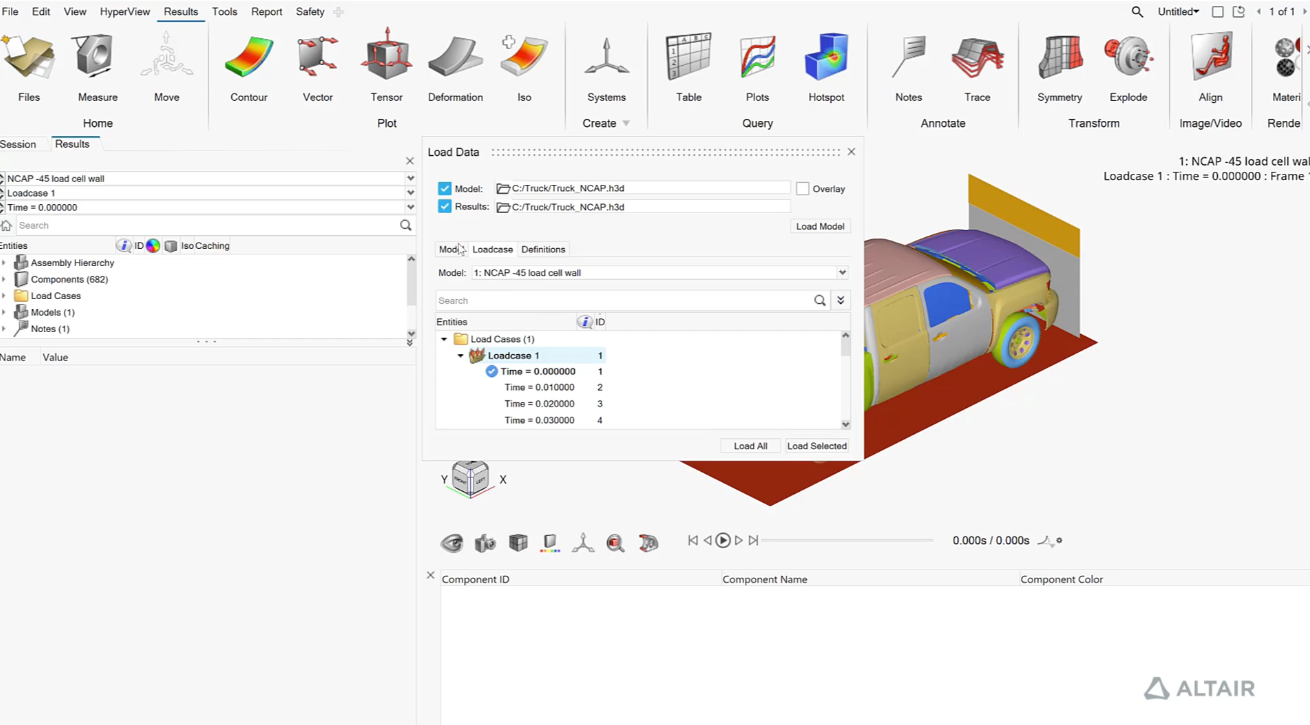Select the Systems create tool
1310x725 pixels.
[606, 68]
